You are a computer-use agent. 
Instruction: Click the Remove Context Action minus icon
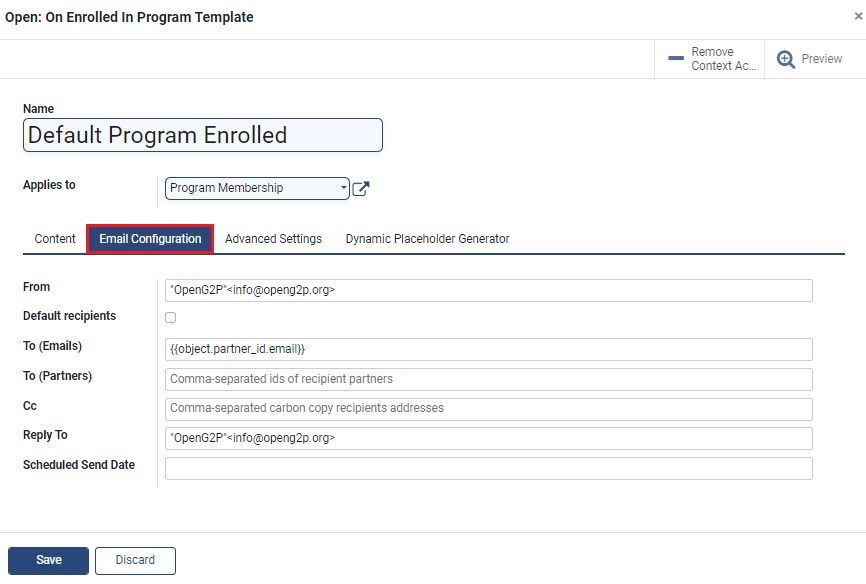pyautogui.click(x=676, y=58)
